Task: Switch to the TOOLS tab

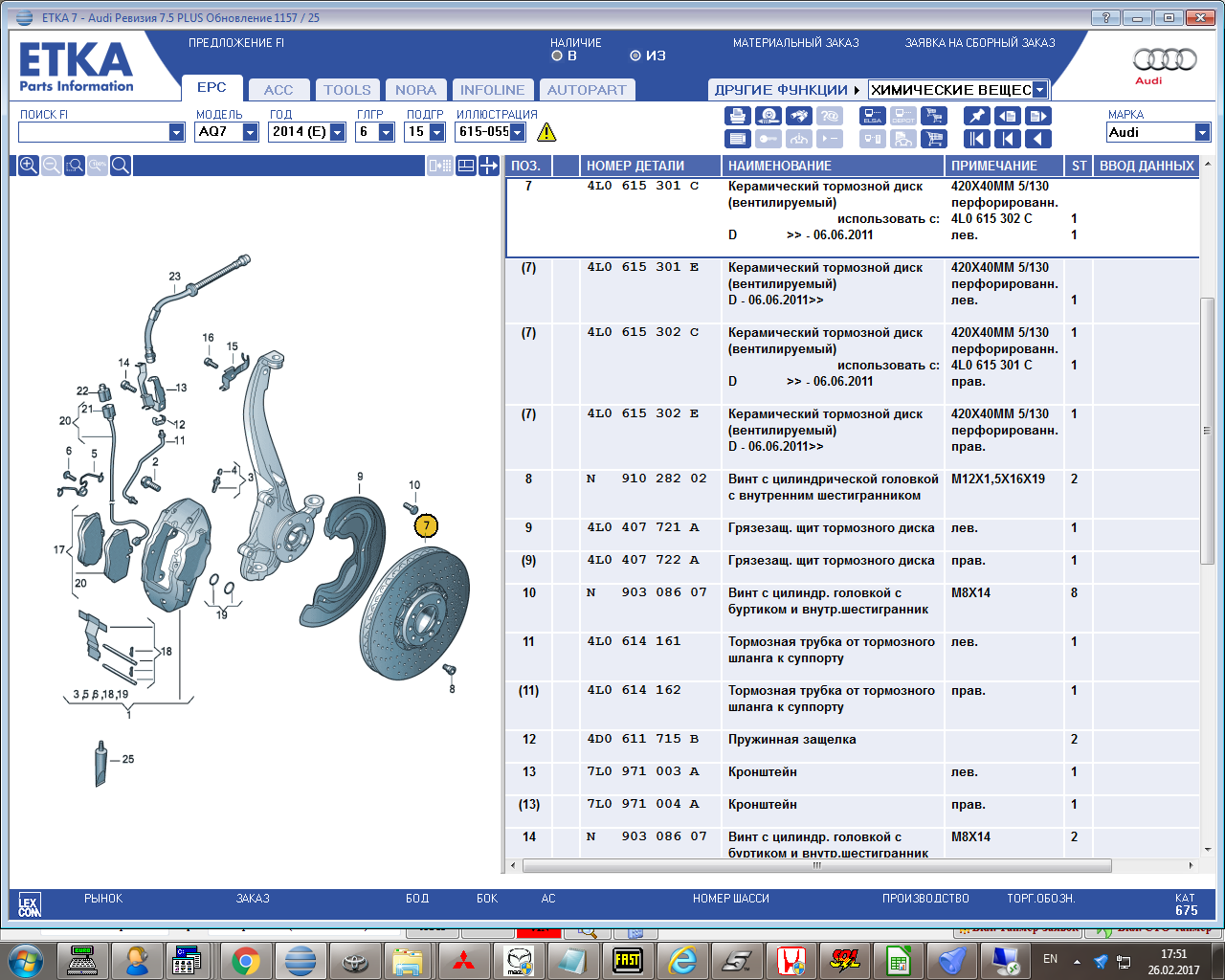Action: (x=346, y=90)
